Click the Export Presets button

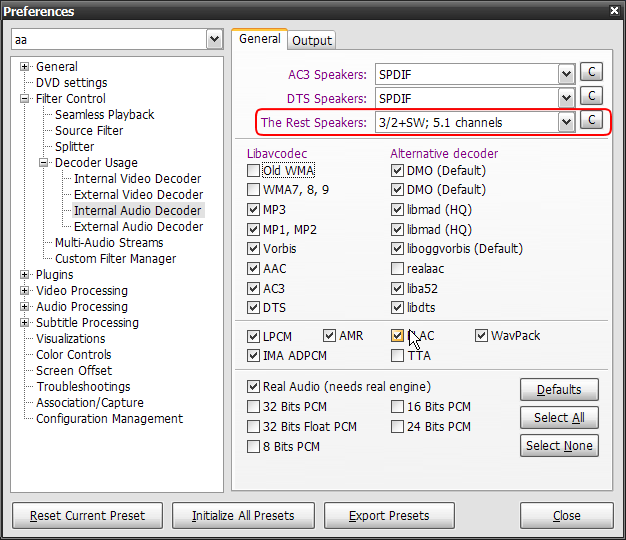tap(389, 516)
